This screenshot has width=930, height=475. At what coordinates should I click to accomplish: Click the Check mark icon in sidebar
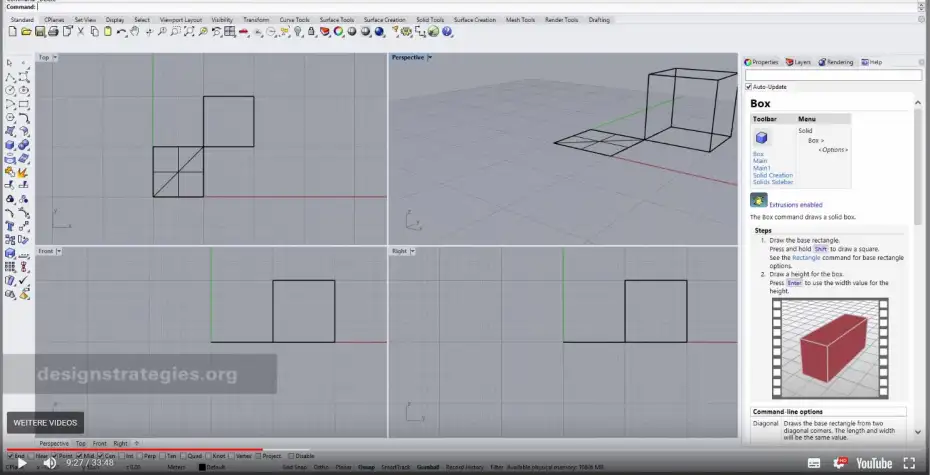pyautogui.click(x=24, y=279)
